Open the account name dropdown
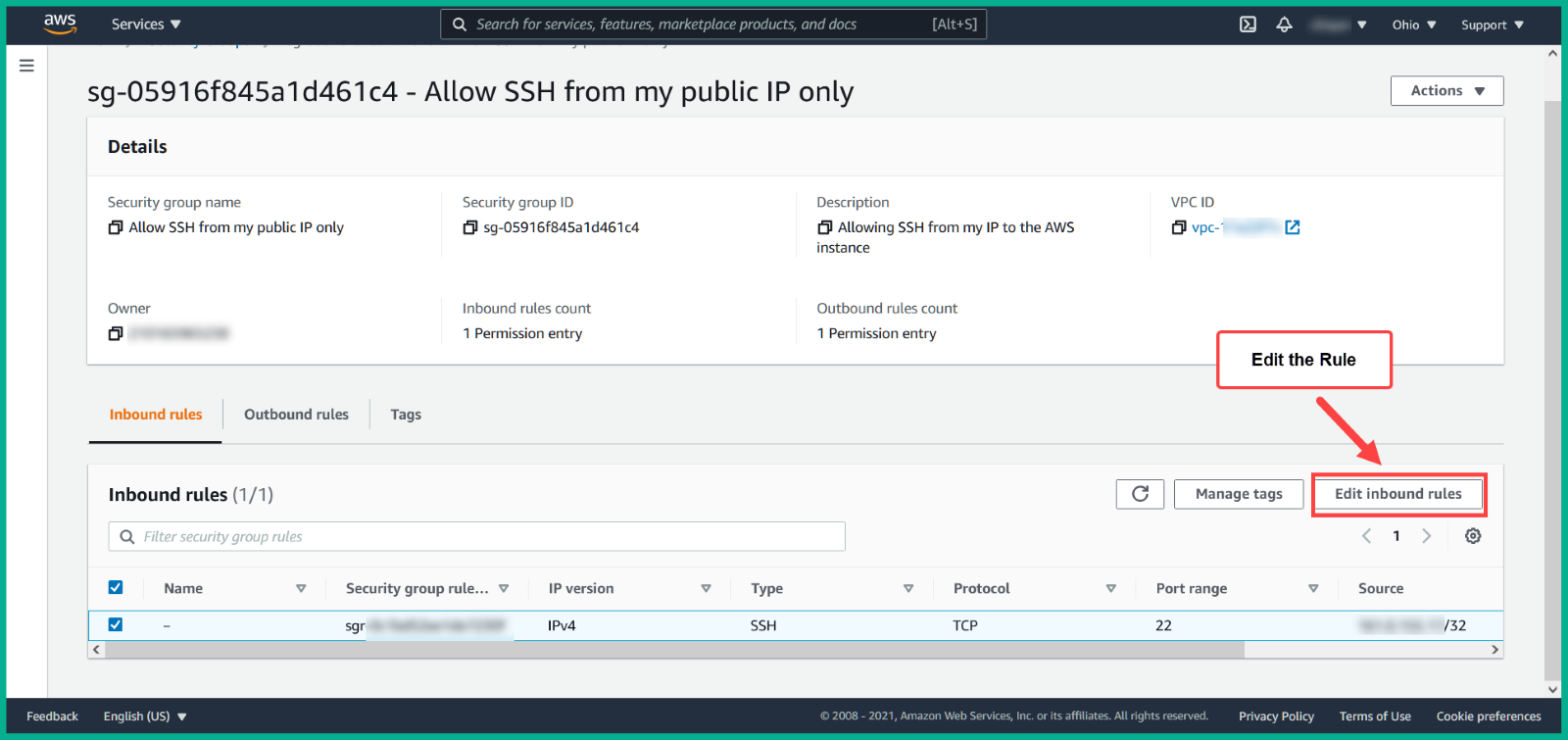This screenshot has height=740, width=1568. coord(1339,25)
